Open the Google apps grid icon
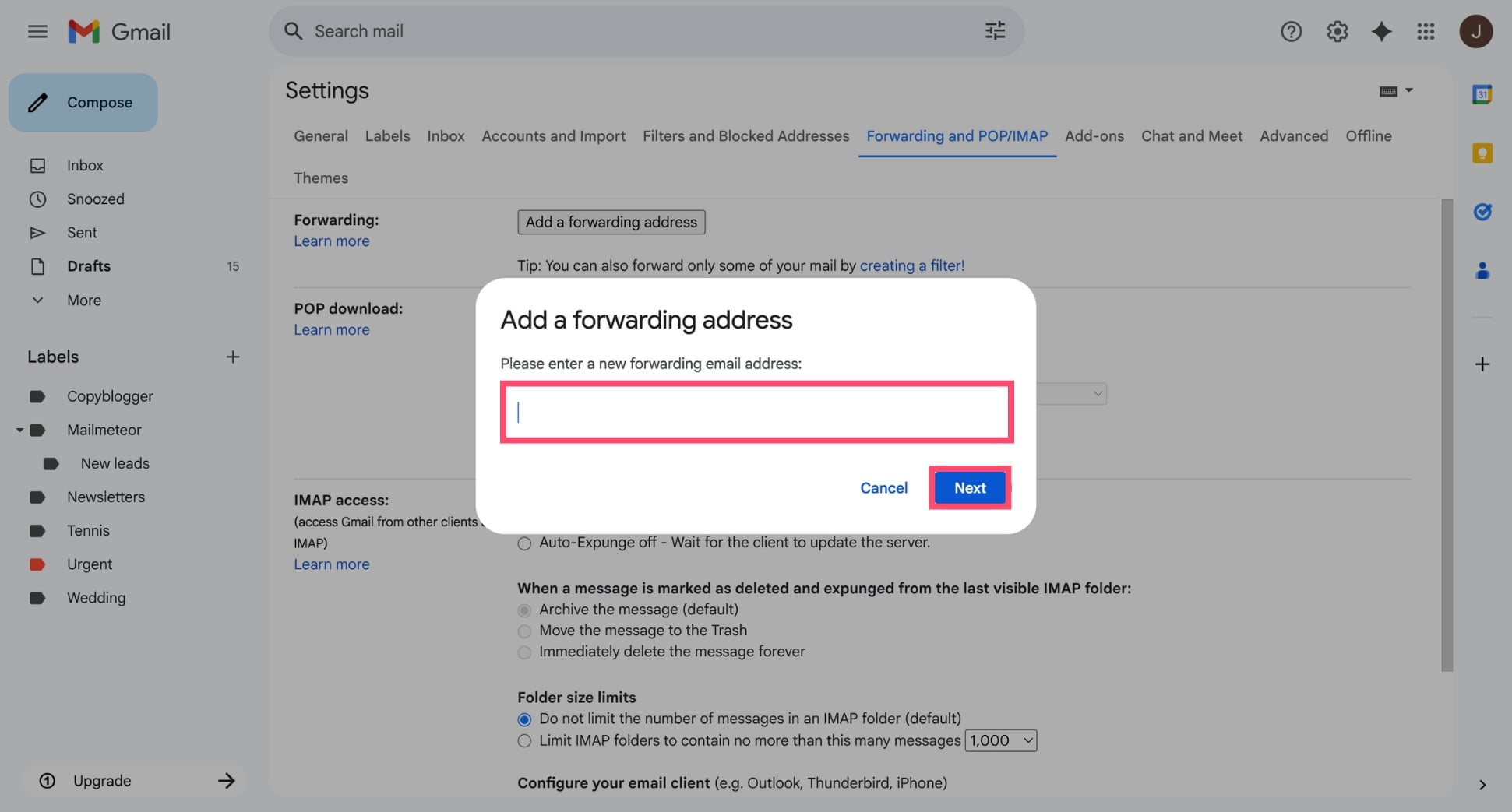This screenshot has width=1512, height=812. coord(1426,31)
